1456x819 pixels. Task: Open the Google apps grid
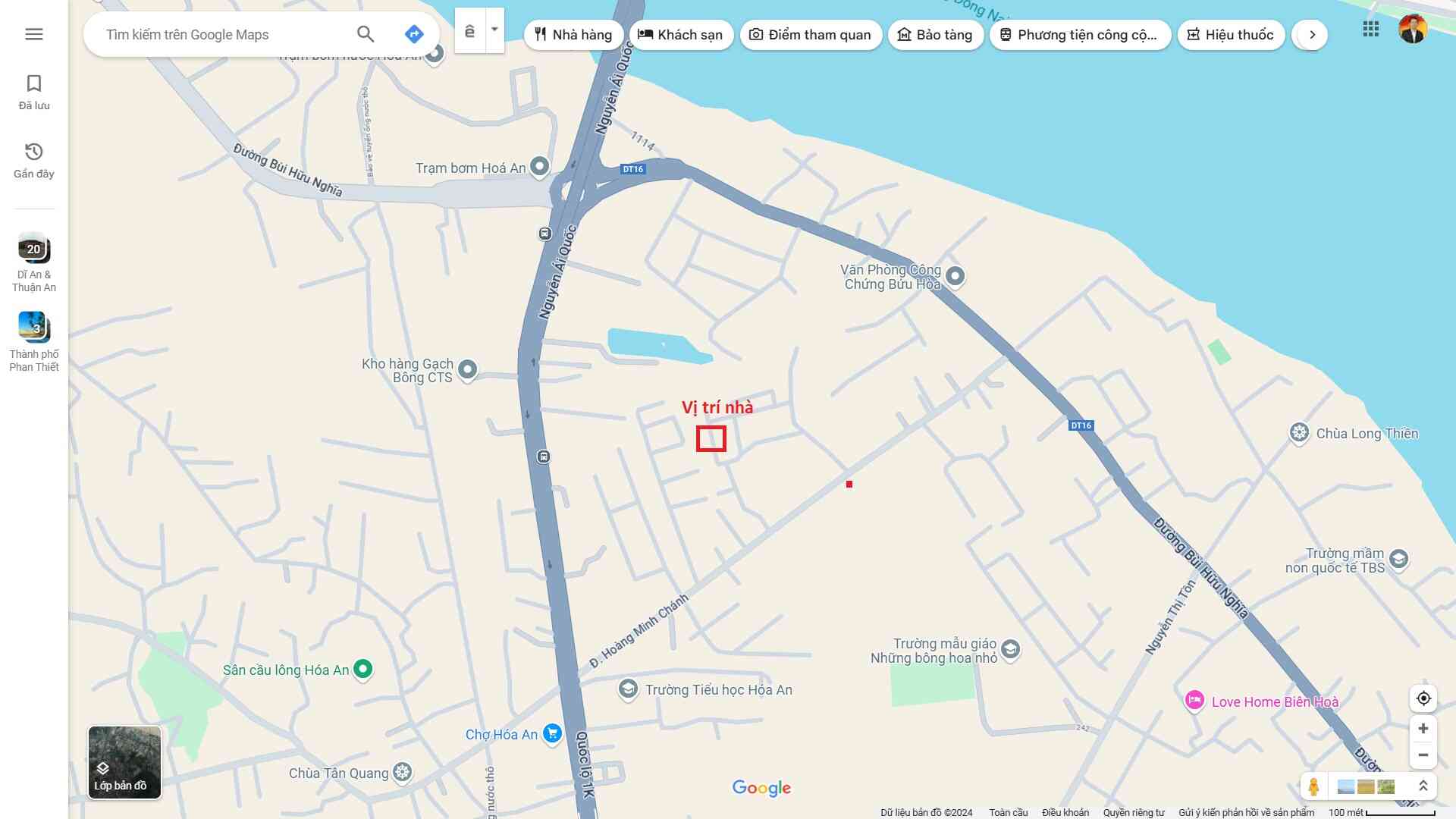click(x=1370, y=30)
